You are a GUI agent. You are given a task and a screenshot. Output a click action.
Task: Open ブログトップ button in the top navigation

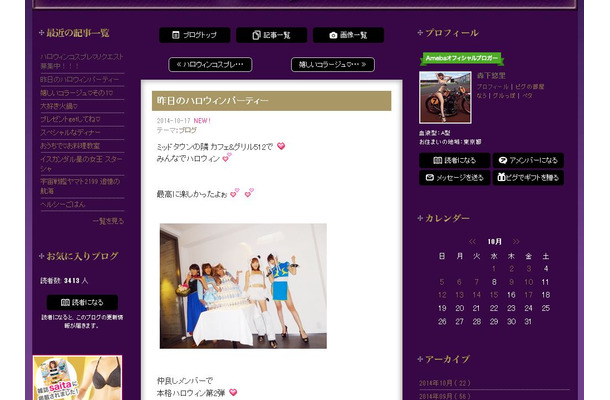[x=194, y=35]
